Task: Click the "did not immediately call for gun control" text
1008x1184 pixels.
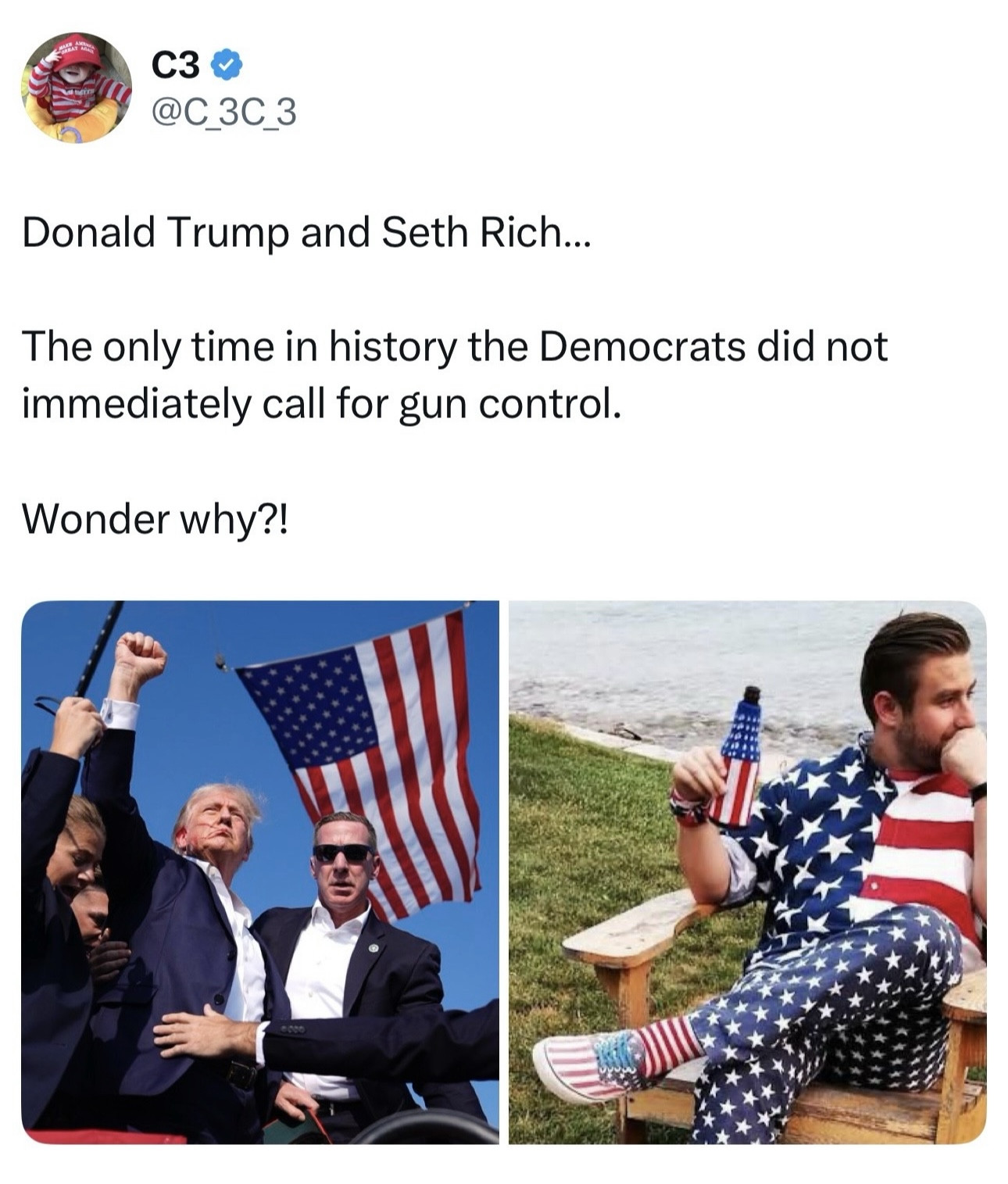Action: click(x=456, y=375)
